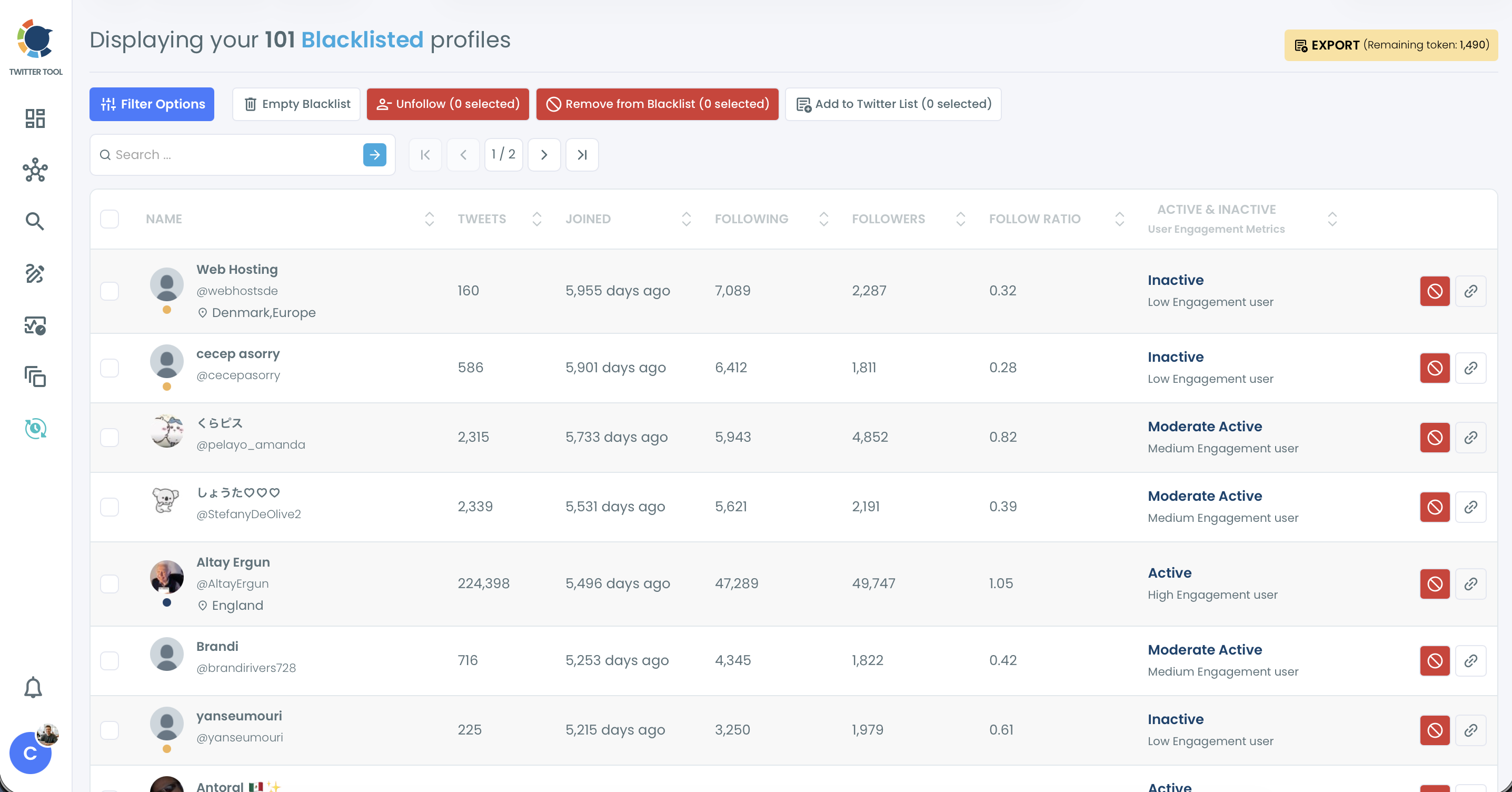Sort by the JOINED column
The width and height of the screenshot is (1512, 792).
(686, 219)
